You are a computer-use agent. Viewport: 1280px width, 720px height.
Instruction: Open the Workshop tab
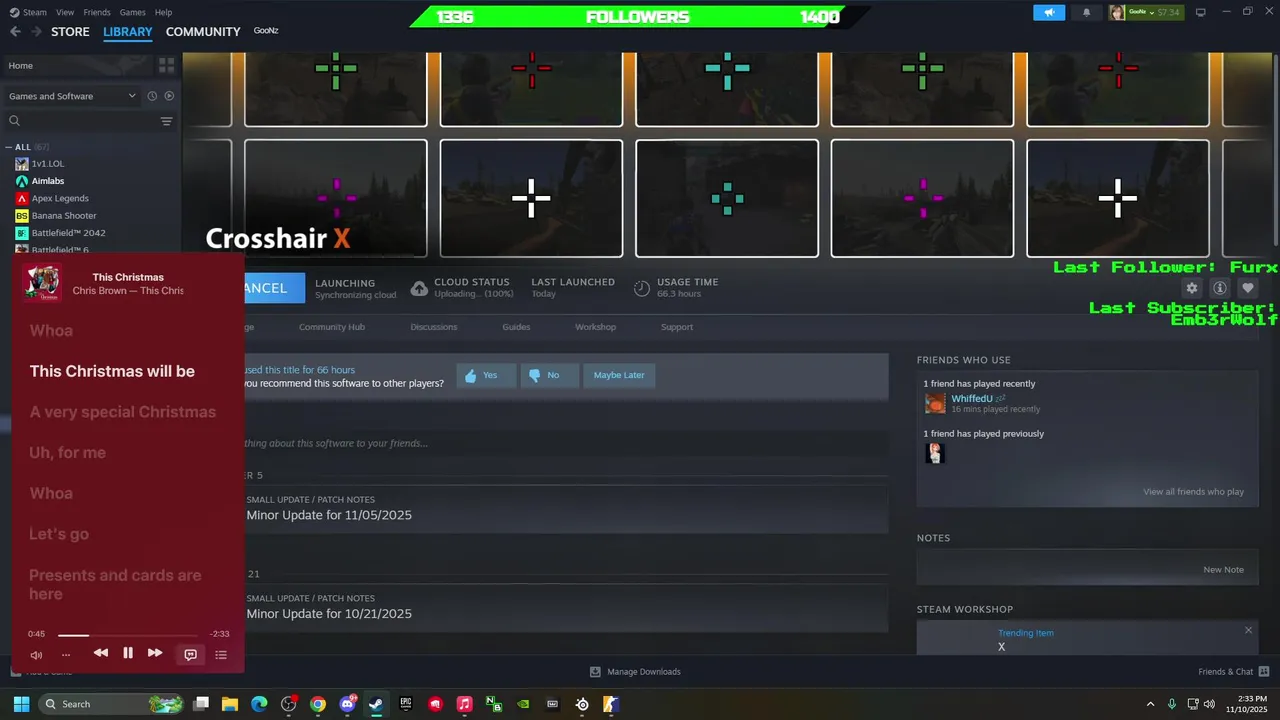[595, 327]
